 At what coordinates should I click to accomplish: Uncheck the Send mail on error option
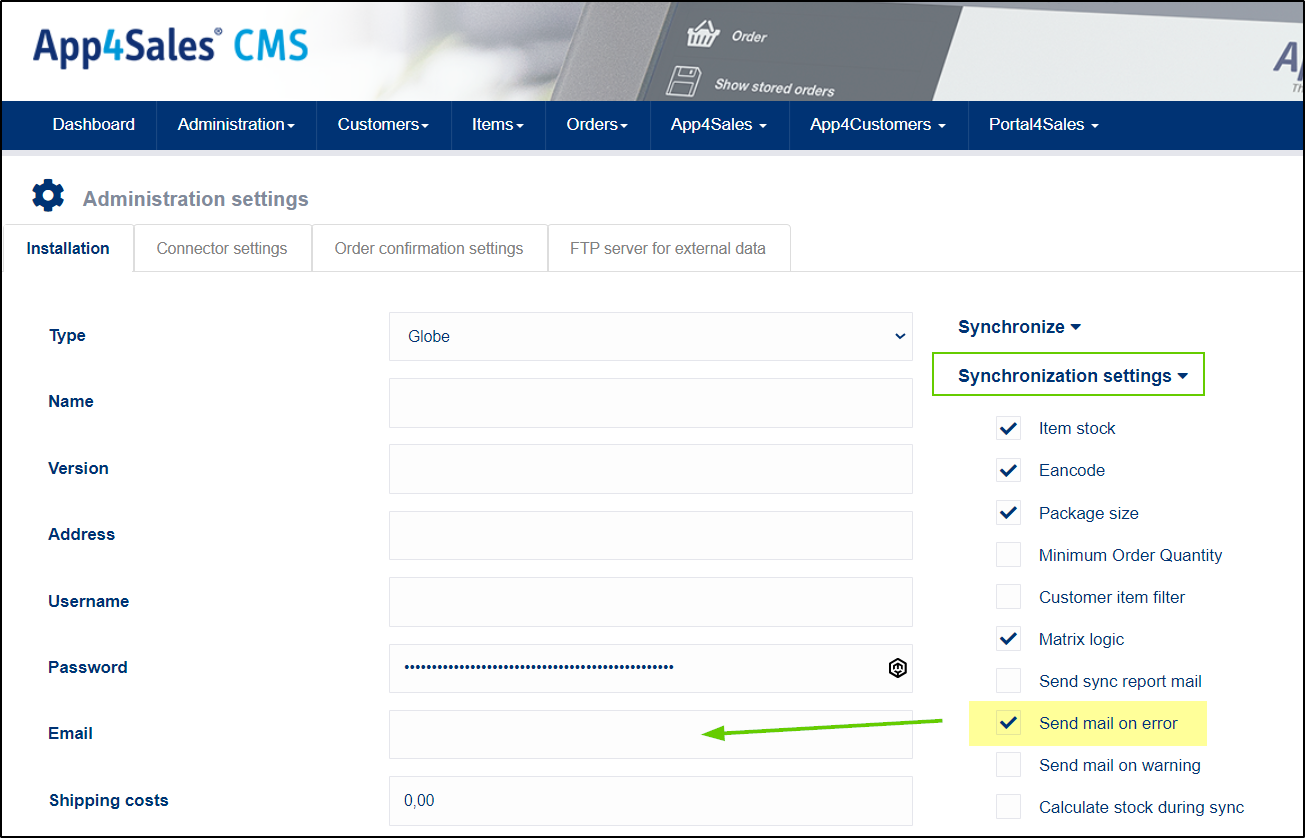click(1008, 722)
